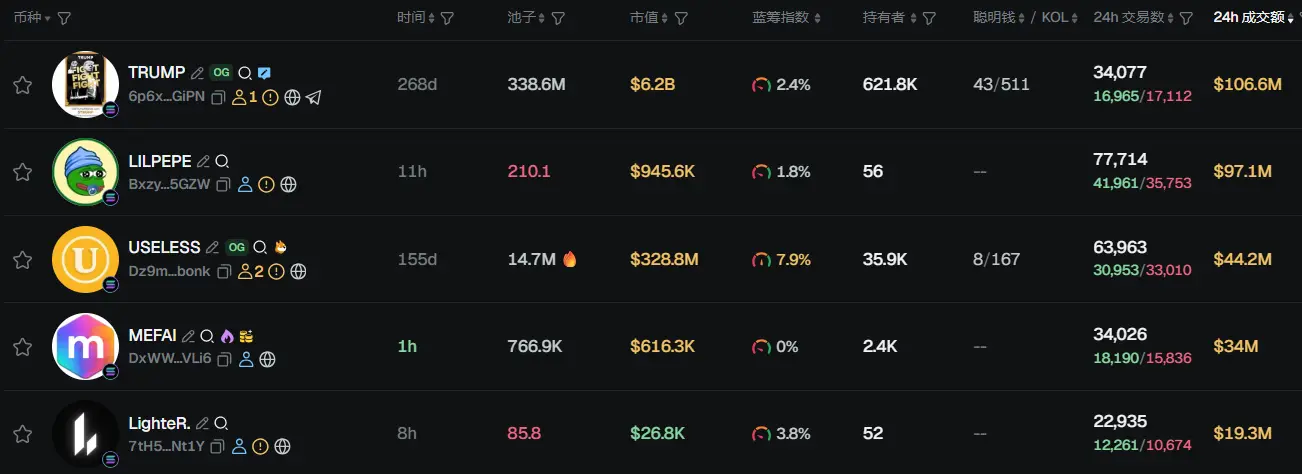Star the TRUMP token as favorite
The width and height of the screenshot is (1302, 474).
[x=22, y=85]
